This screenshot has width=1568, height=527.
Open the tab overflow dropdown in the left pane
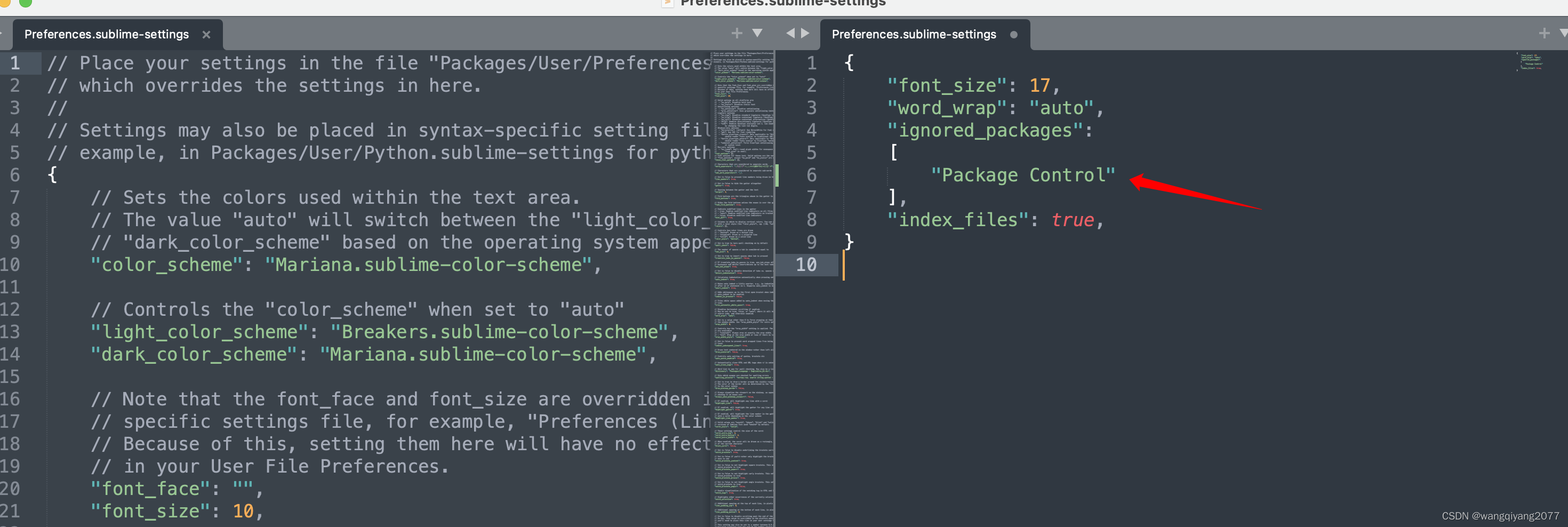[x=757, y=33]
